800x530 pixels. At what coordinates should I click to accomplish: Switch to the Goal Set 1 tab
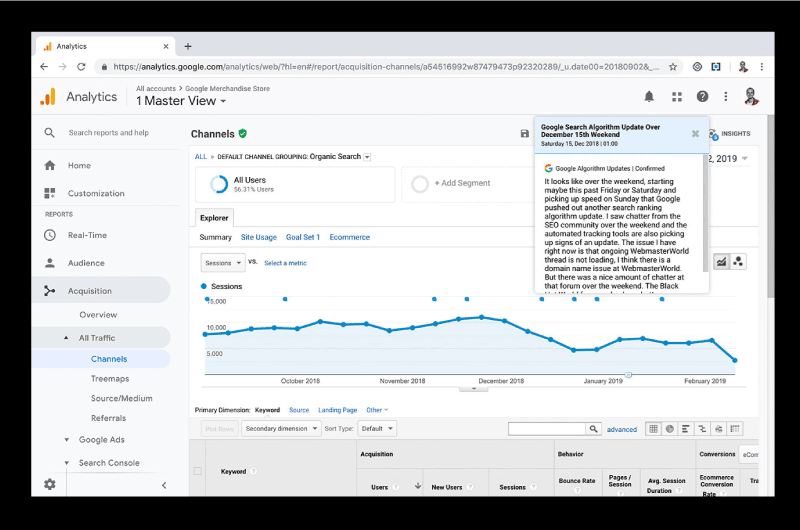tap(303, 237)
